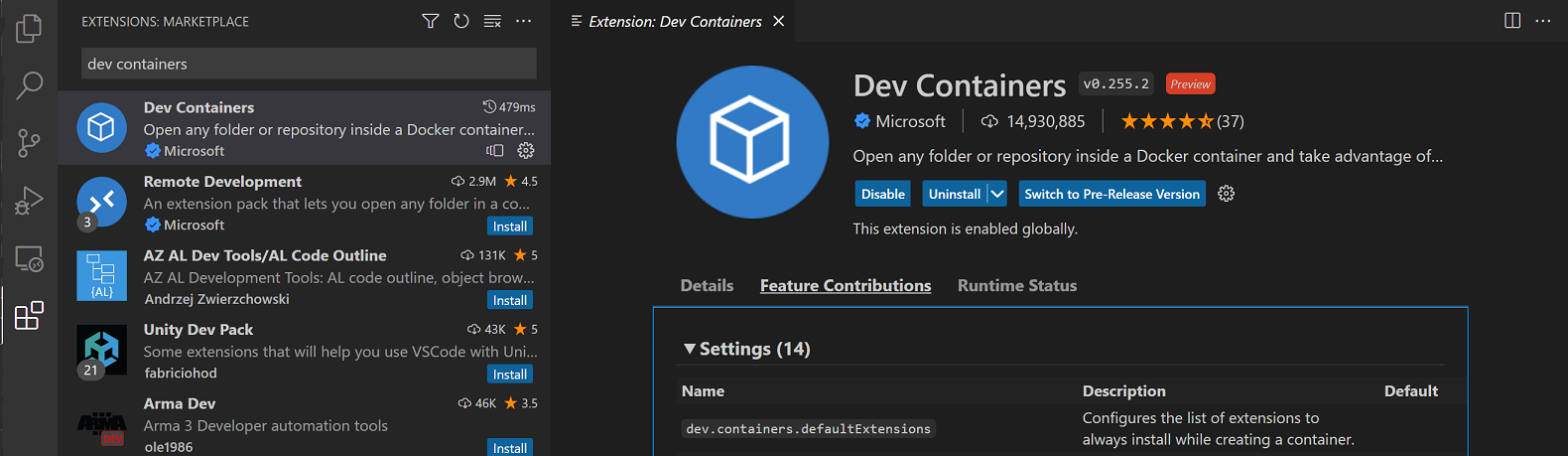This screenshot has width=1568, height=456.
Task: Open the Remote Explorer view
Action: tap(29, 259)
